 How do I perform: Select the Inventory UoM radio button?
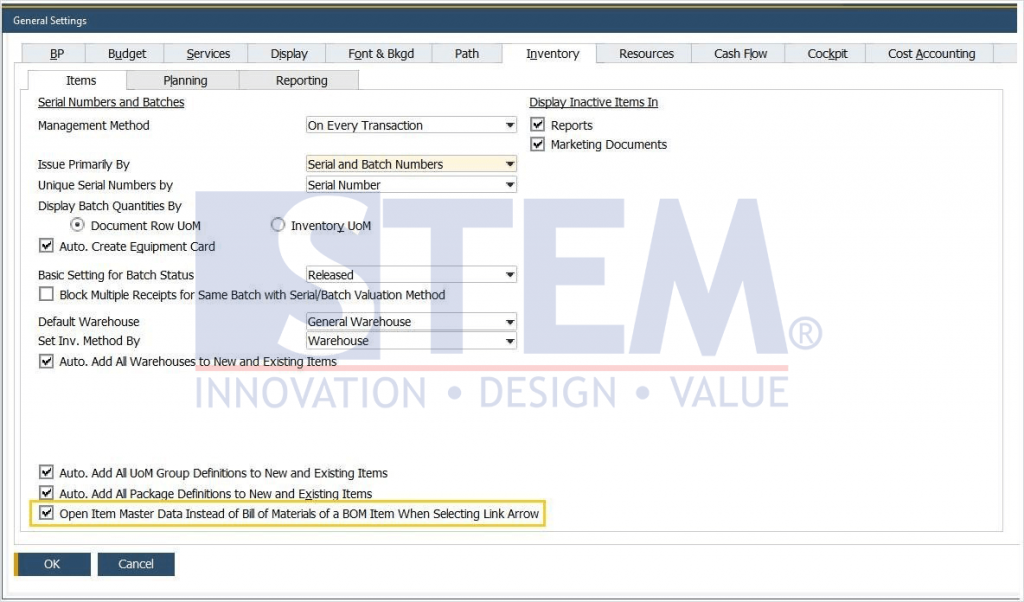[277, 225]
